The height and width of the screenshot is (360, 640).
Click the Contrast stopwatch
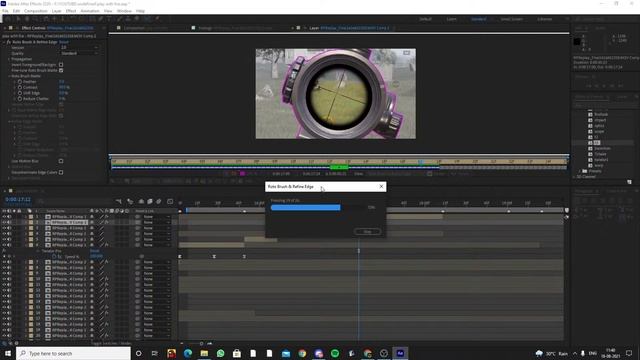[20, 87]
